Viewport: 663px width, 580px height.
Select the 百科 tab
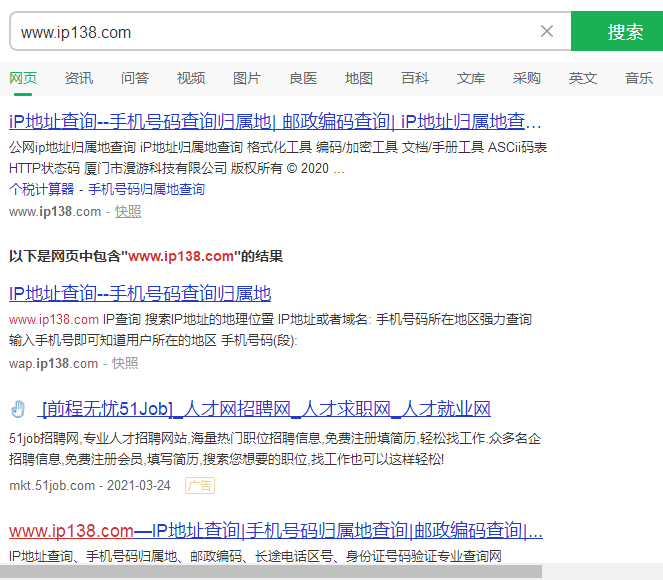pyautogui.click(x=415, y=78)
